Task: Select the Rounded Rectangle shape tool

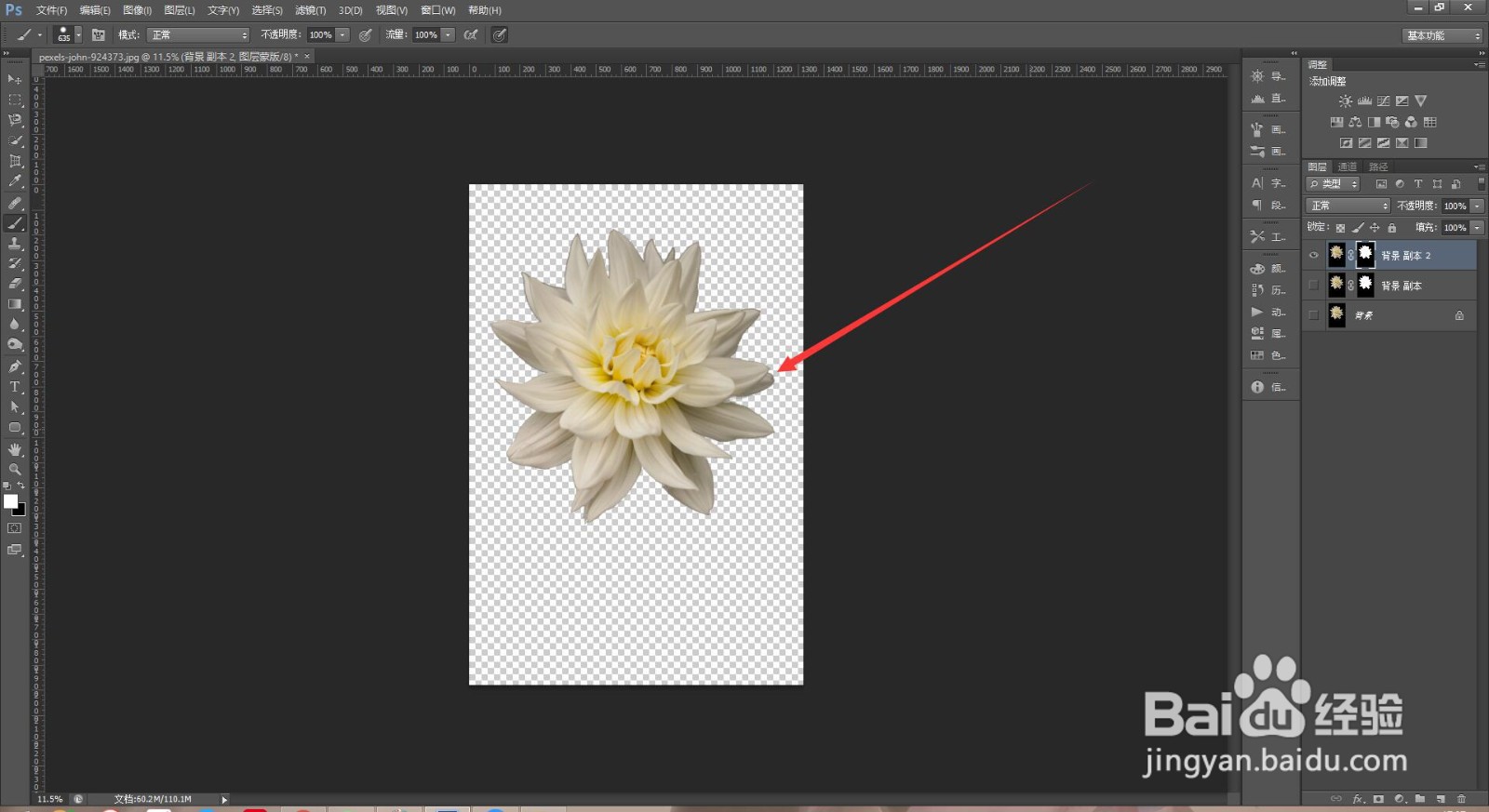Action: pos(15,428)
